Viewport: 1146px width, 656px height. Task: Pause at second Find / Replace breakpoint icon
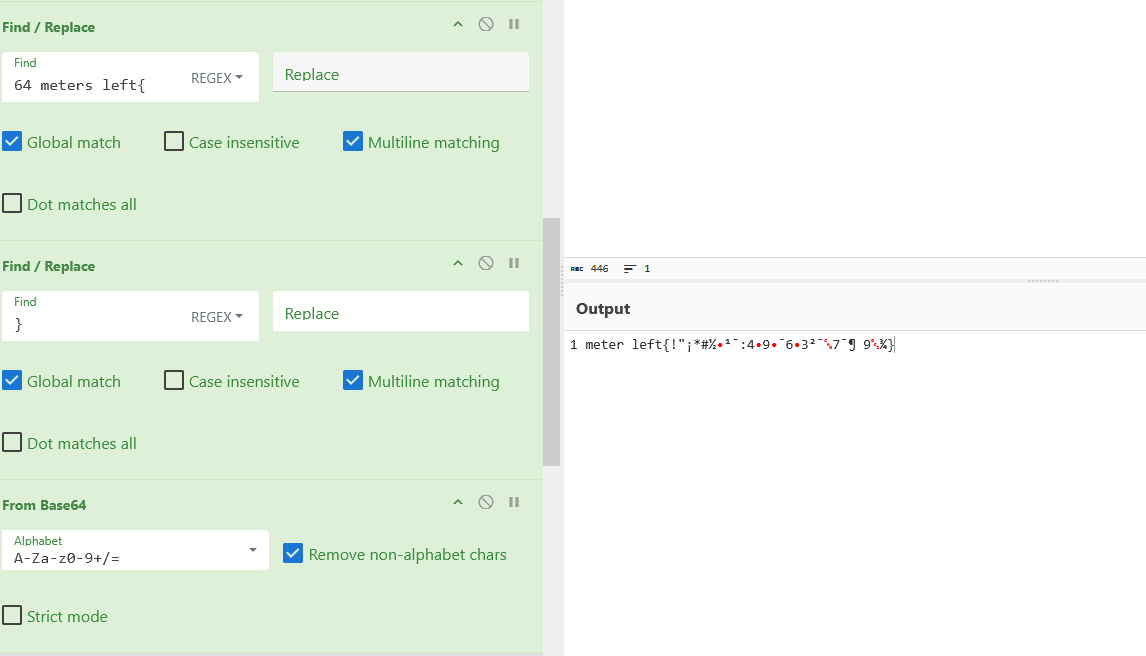514,263
